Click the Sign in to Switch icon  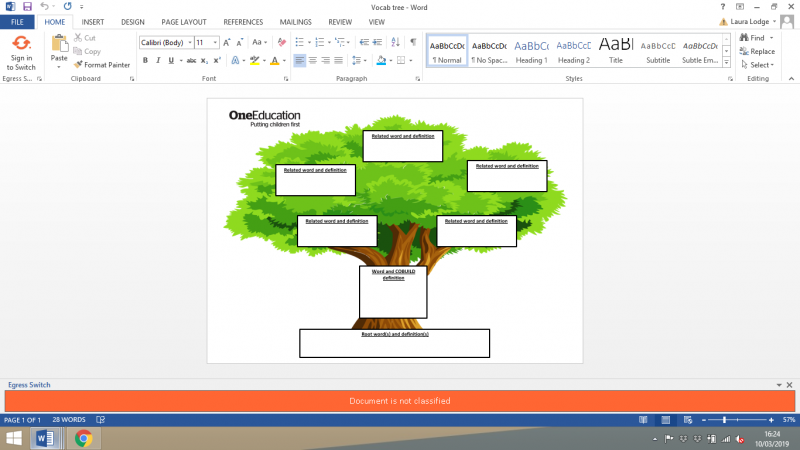tap(21, 53)
